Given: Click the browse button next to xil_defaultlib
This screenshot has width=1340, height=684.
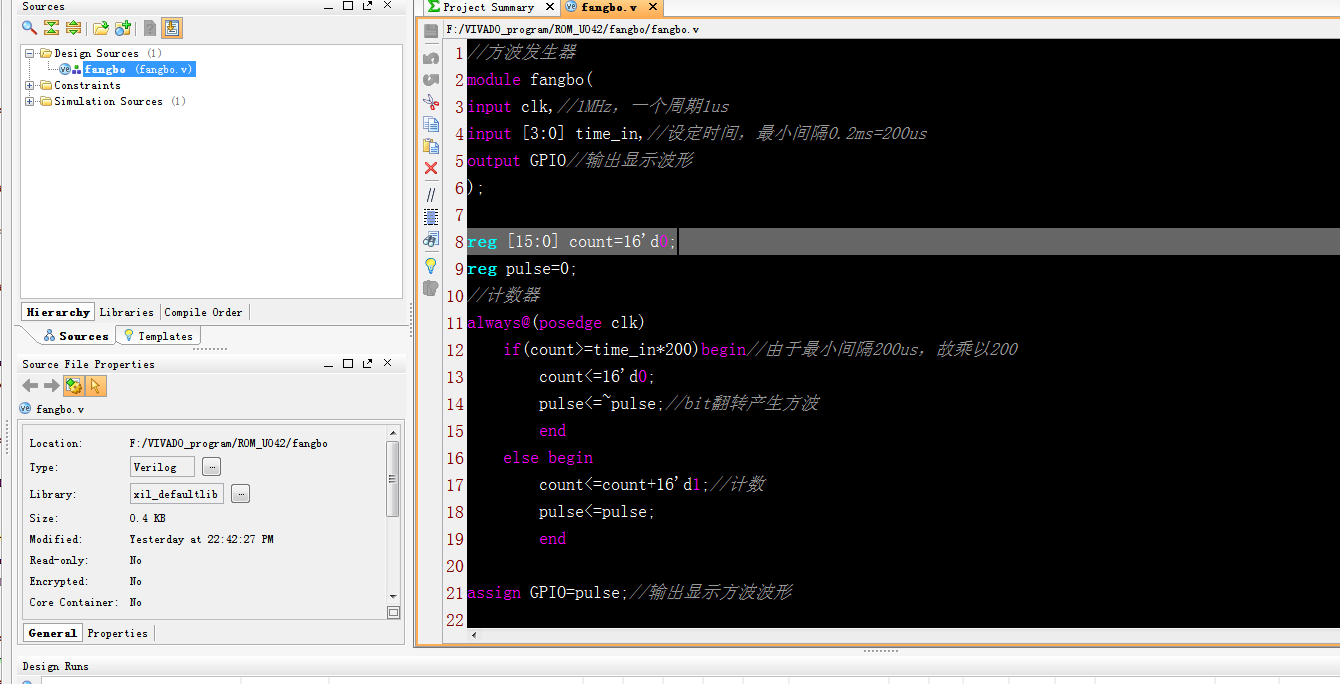Looking at the screenshot, I should click(x=241, y=494).
